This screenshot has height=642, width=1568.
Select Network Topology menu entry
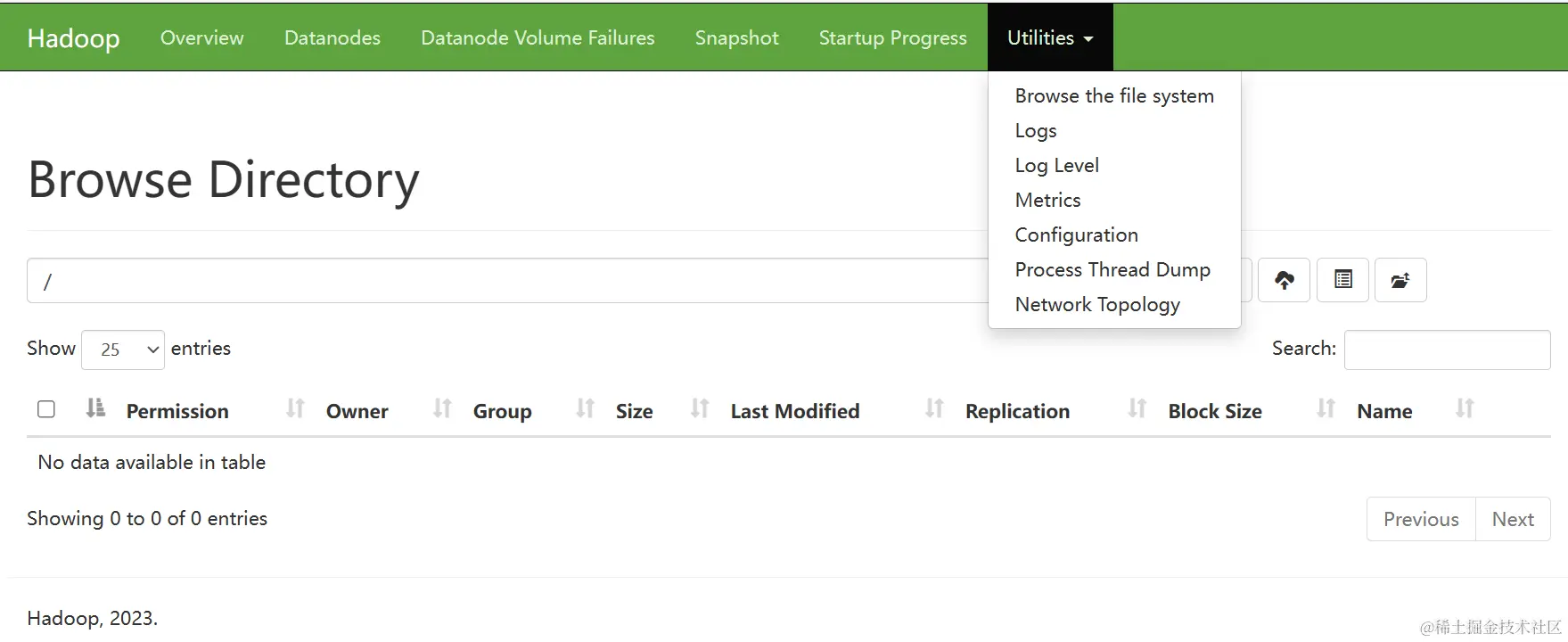pyautogui.click(x=1097, y=305)
